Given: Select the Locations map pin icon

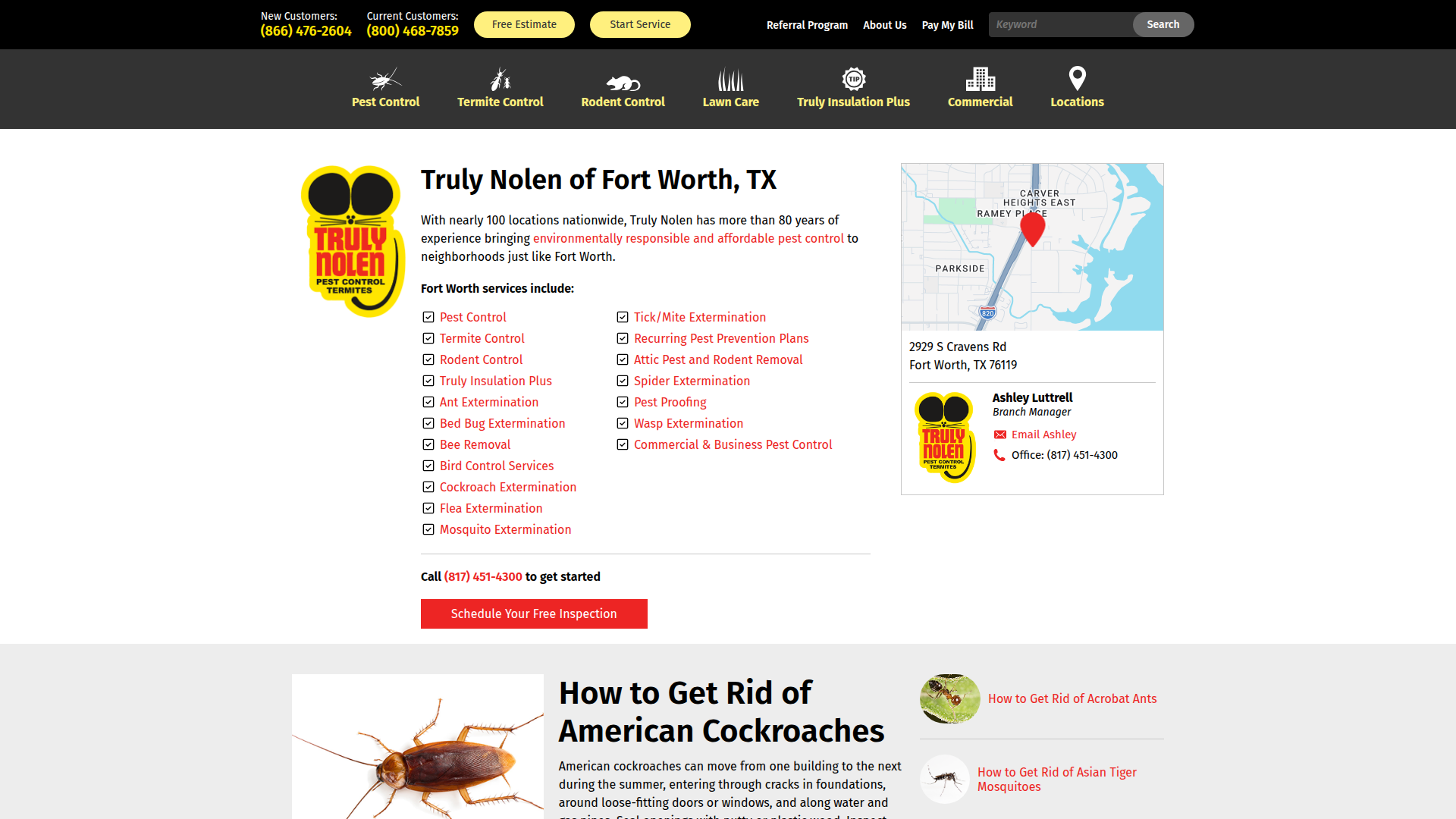Looking at the screenshot, I should click(x=1077, y=78).
